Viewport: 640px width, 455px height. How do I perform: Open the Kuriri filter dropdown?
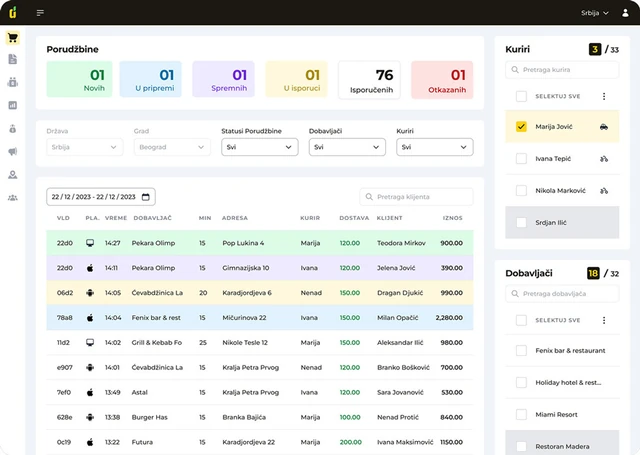tap(435, 147)
